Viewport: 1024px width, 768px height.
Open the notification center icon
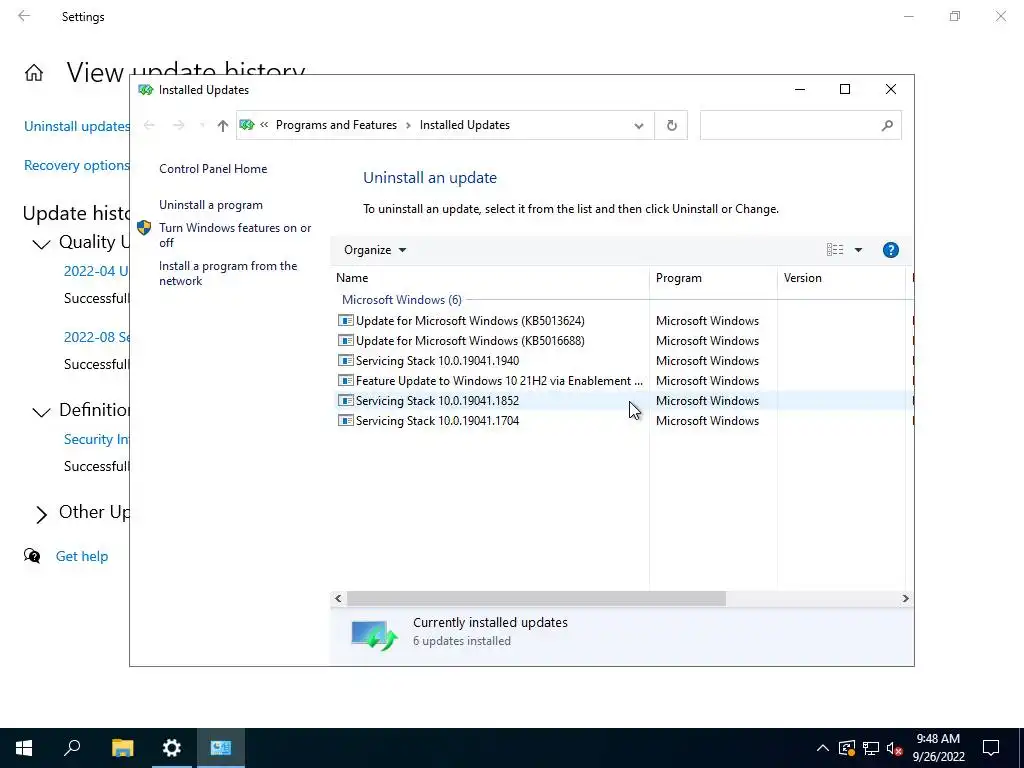(x=991, y=748)
